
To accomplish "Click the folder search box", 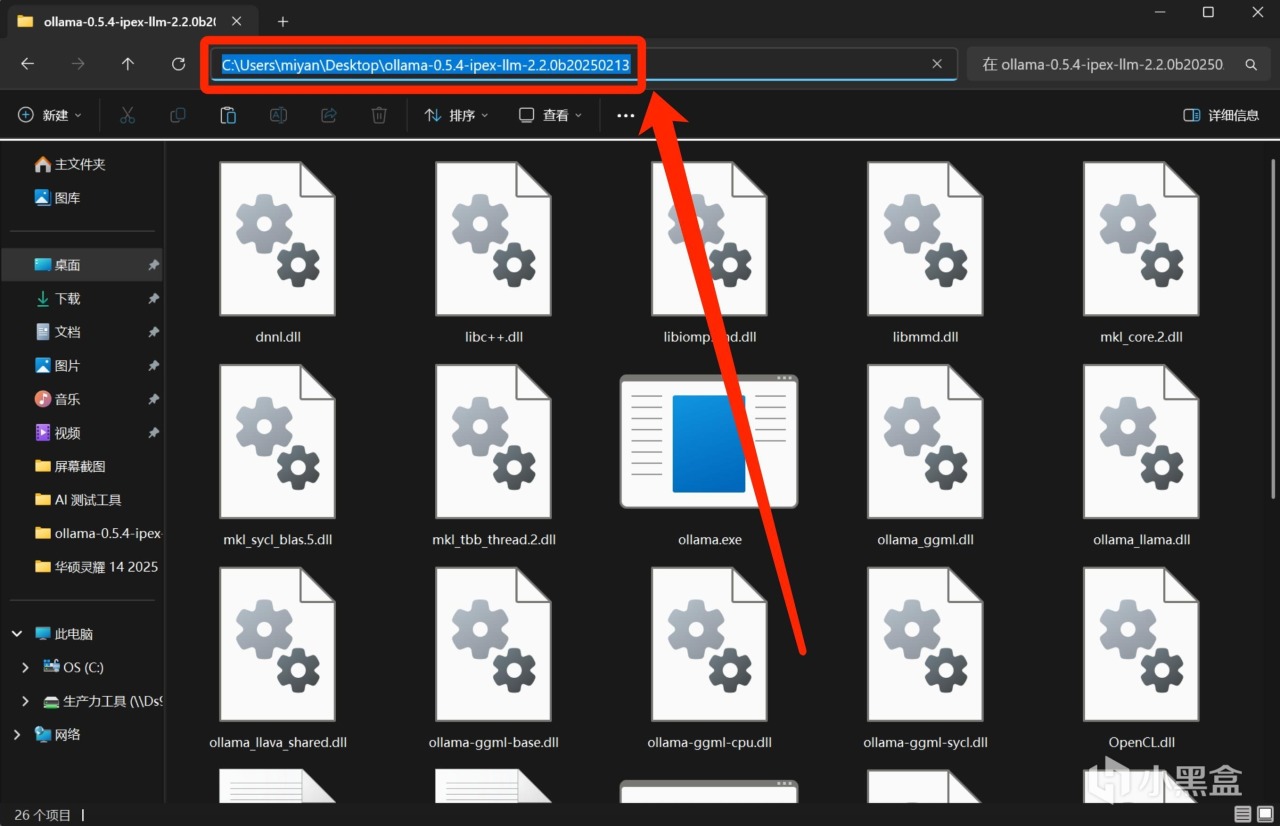I will click(x=1117, y=64).
